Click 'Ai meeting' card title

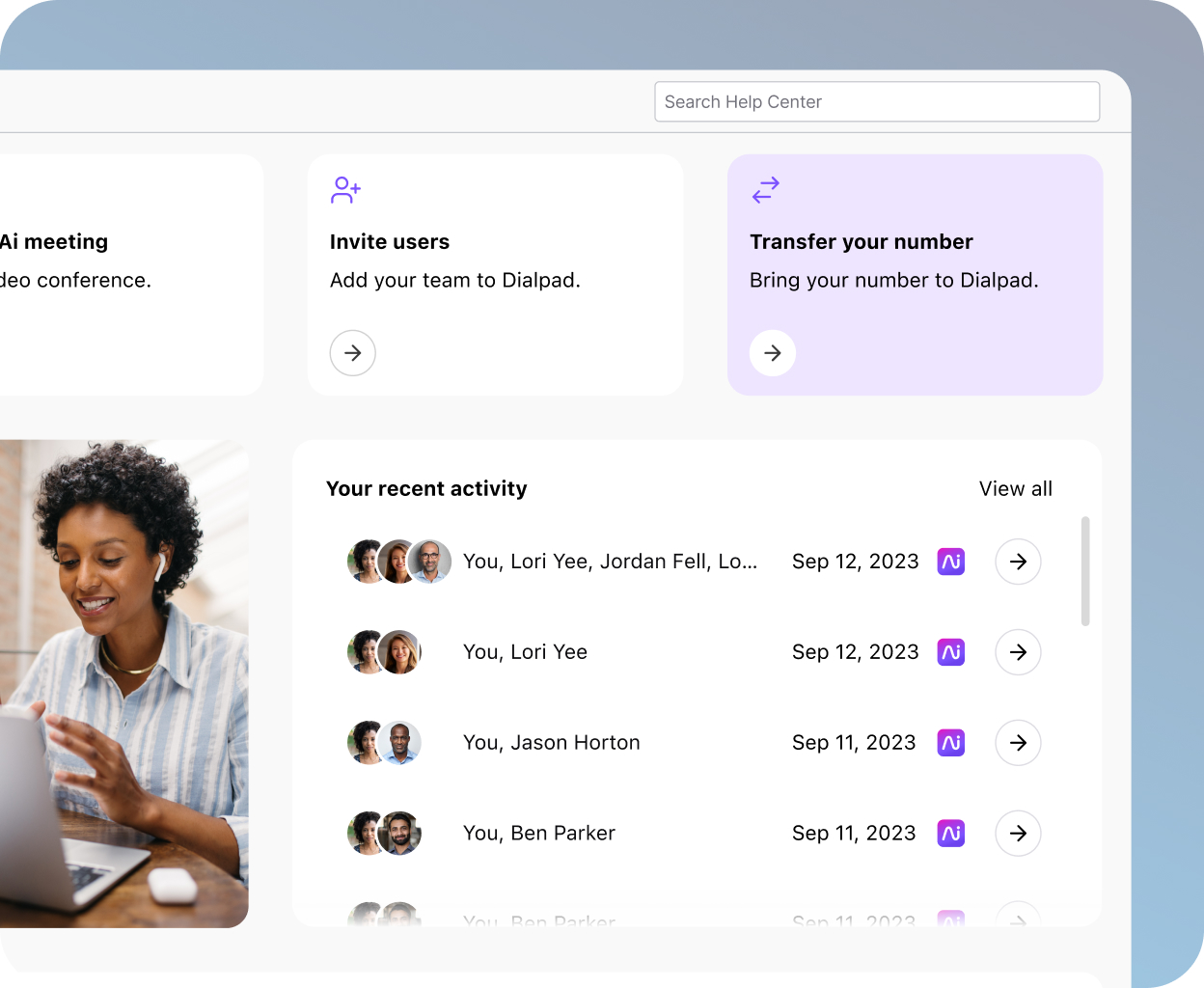coord(54,242)
